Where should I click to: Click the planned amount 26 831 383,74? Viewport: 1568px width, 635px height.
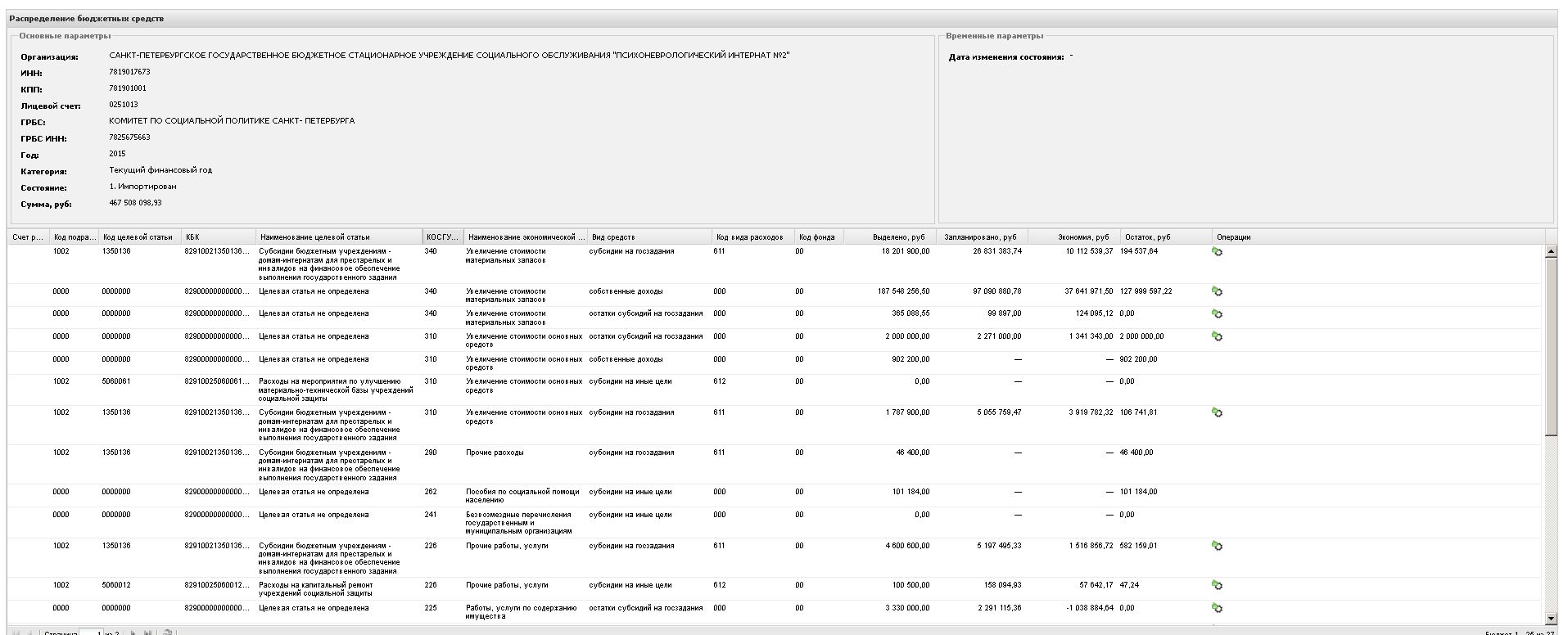pos(997,251)
